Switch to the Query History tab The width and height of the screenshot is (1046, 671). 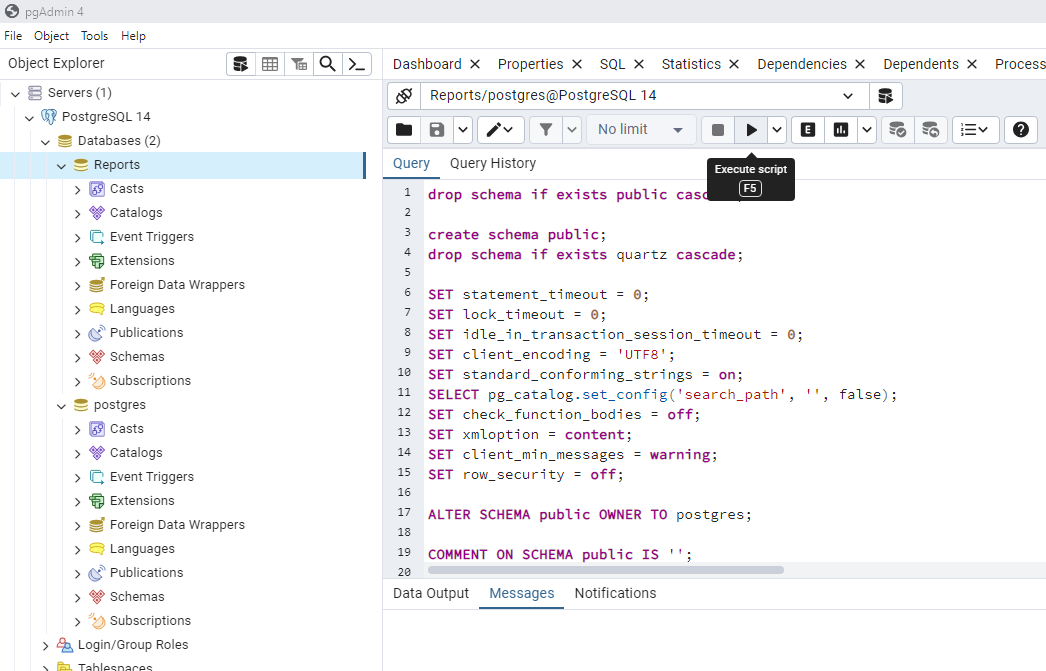pyautogui.click(x=492, y=163)
